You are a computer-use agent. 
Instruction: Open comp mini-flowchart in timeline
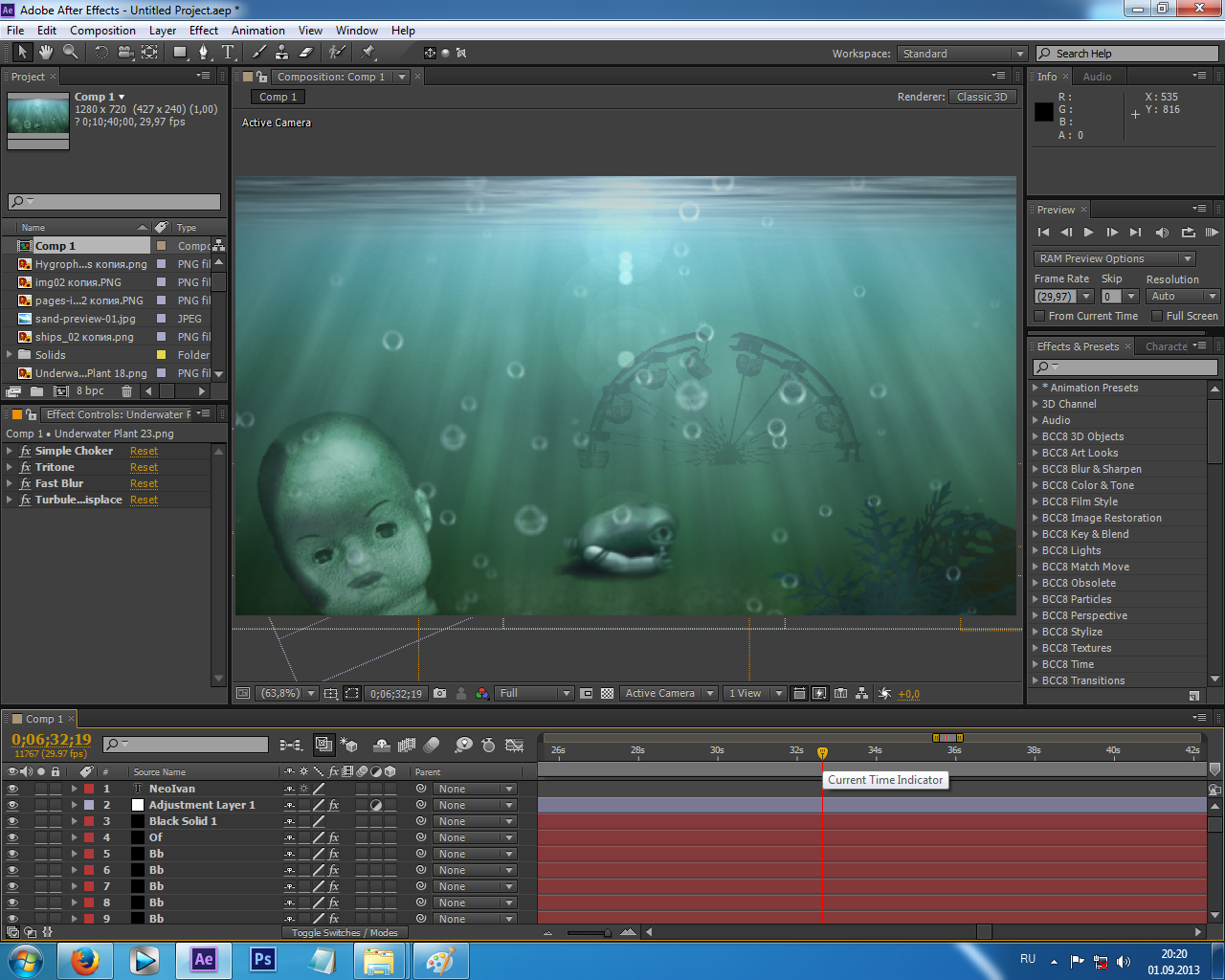291,744
